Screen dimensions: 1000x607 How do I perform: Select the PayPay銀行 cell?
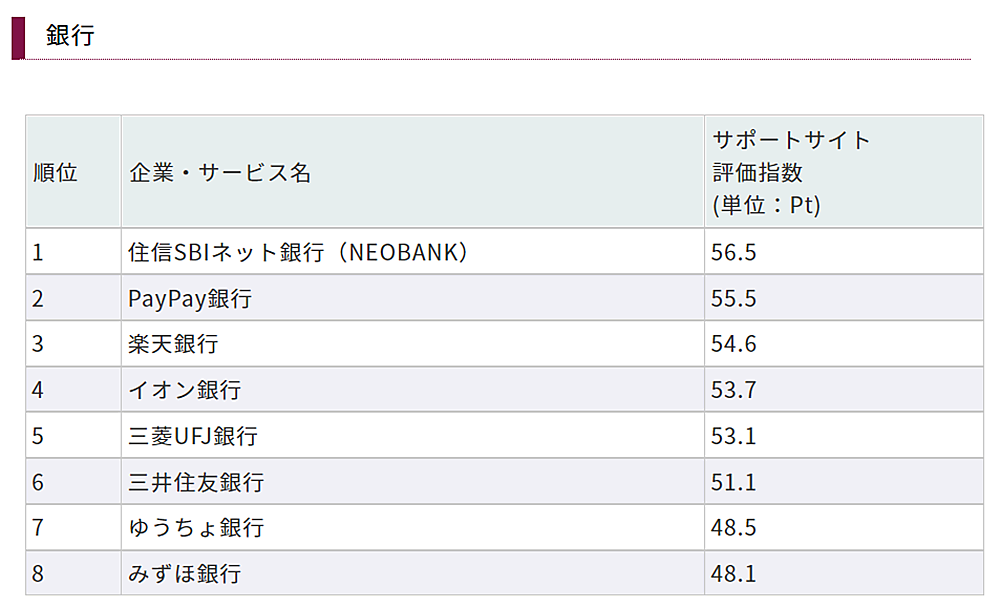[190, 298]
